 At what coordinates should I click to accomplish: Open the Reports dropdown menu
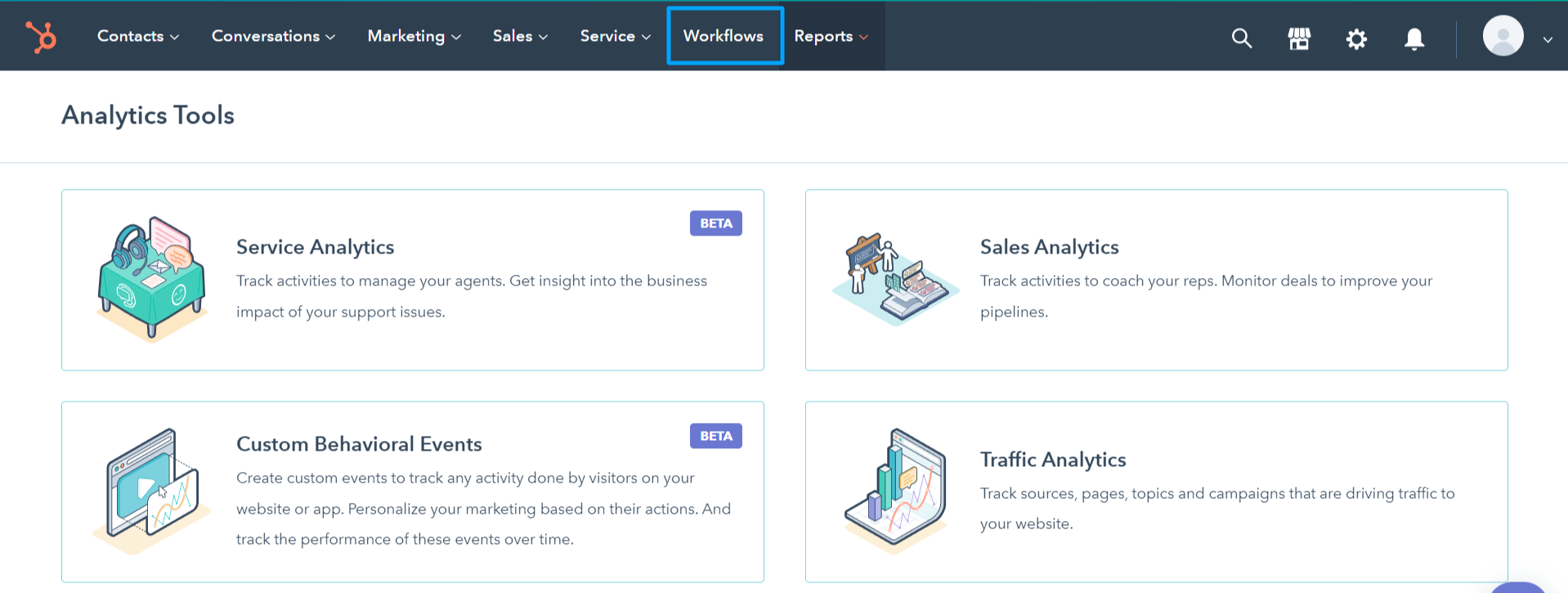click(x=831, y=36)
